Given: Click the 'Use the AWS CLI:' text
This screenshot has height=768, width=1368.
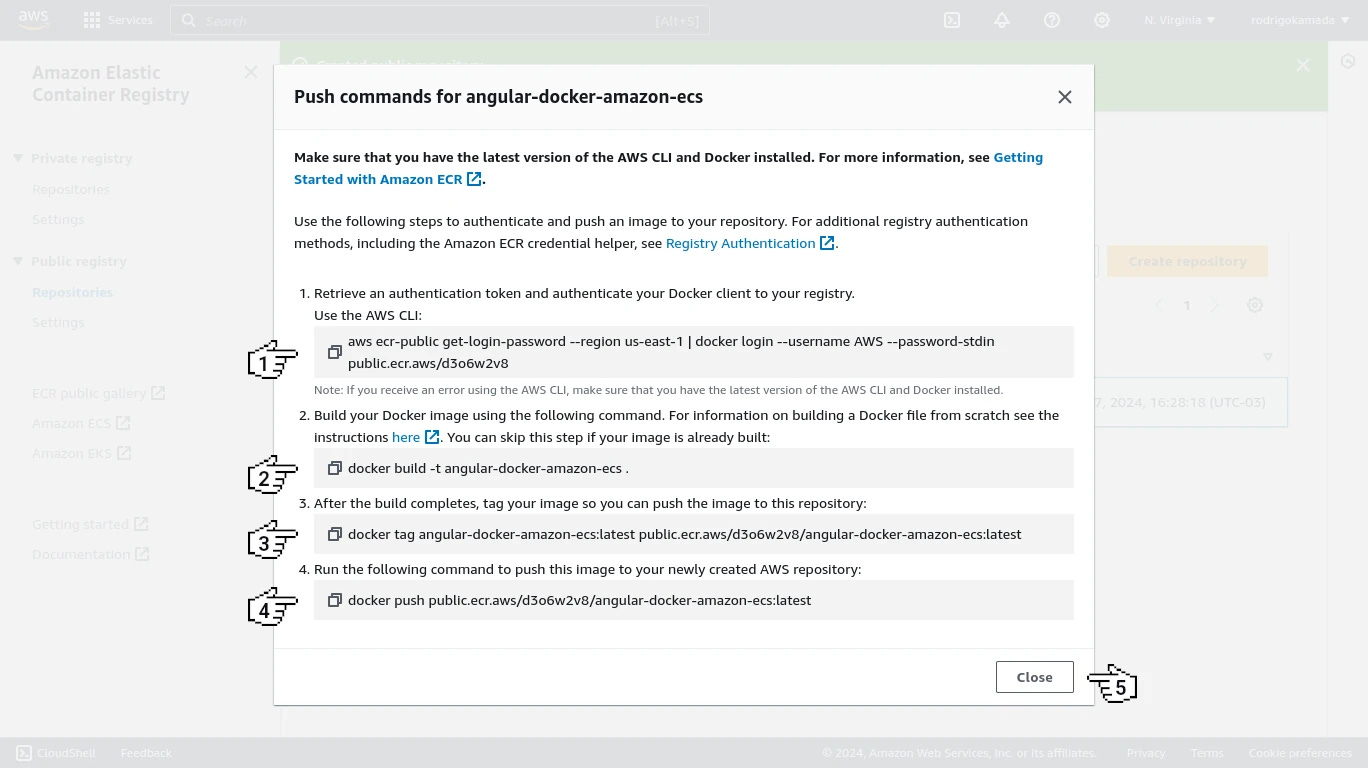Looking at the screenshot, I should tap(368, 315).
